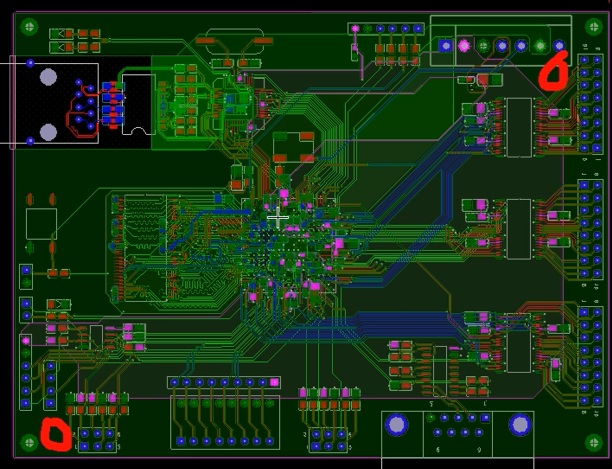This screenshot has width=612, height=469.
Task: Click the left large pad of bottom-right connector
Action: (396, 425)
